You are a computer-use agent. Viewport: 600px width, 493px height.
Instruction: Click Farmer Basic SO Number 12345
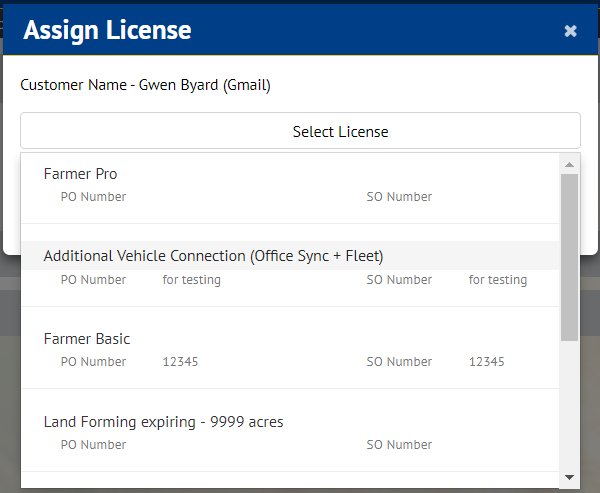(487, 362)
